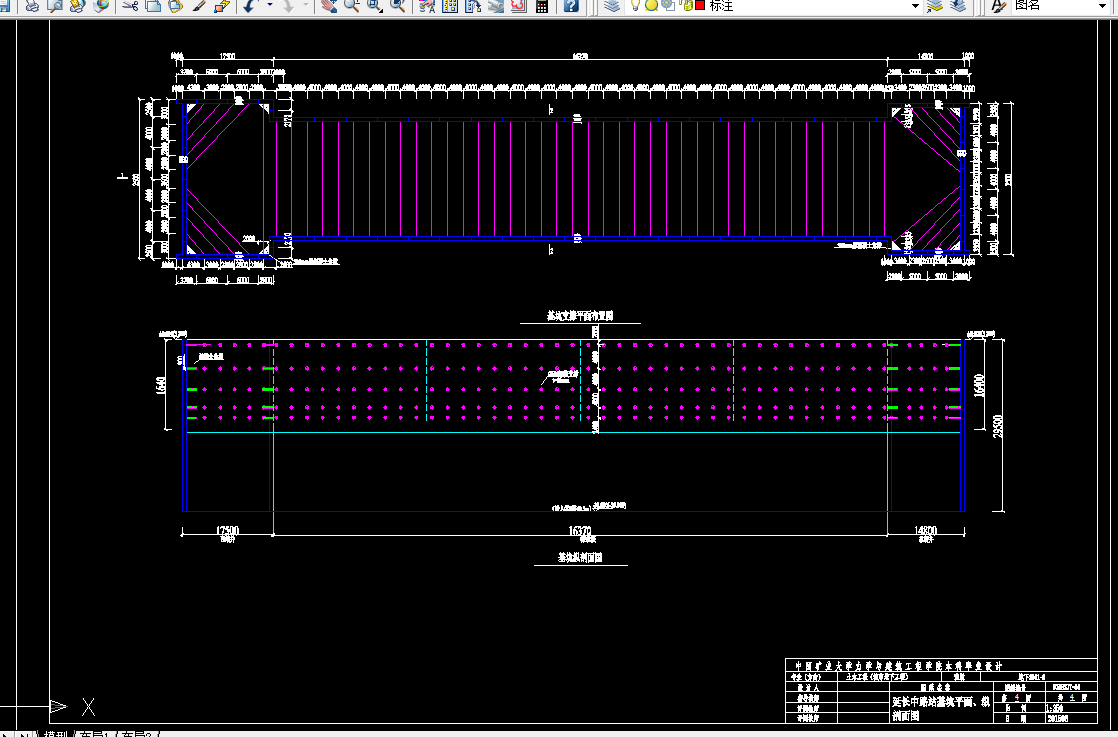The image size is (1118, 737).
Task: Click the Help question mark icon
Action: pos(570,6)
